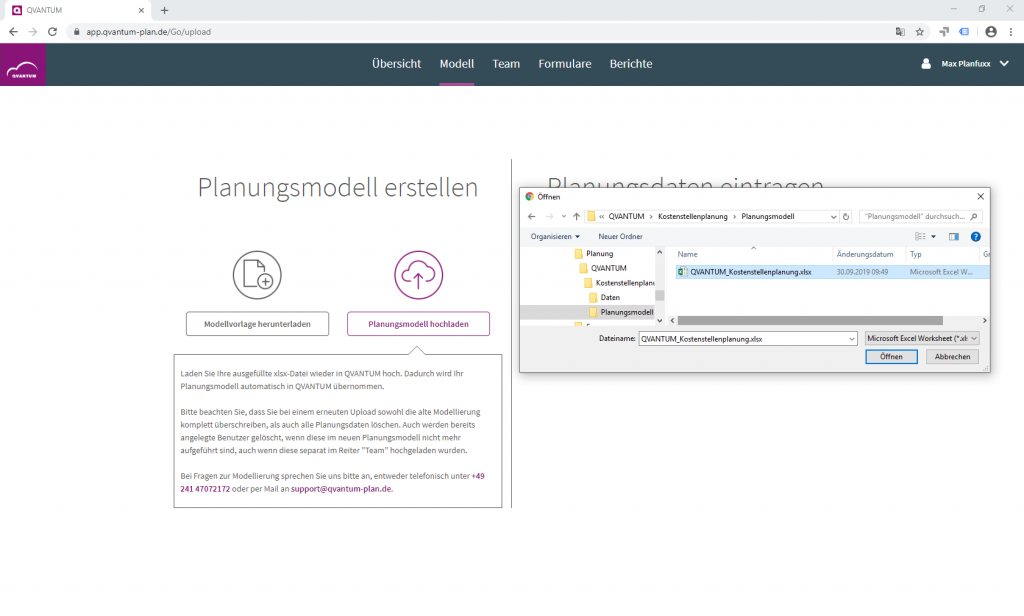Click the folder tree scroll-down arrow
1024x616 pixels.
pos(660,321)
